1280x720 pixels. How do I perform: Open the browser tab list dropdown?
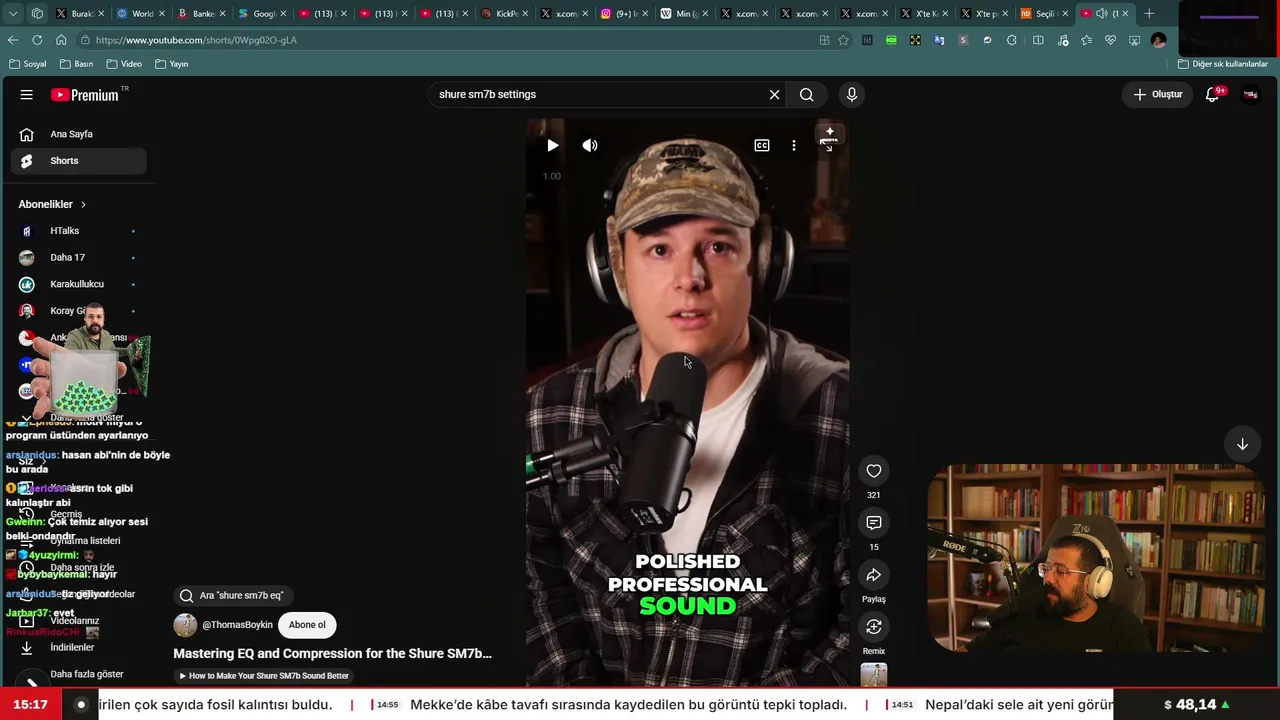(x=13, y=14)
